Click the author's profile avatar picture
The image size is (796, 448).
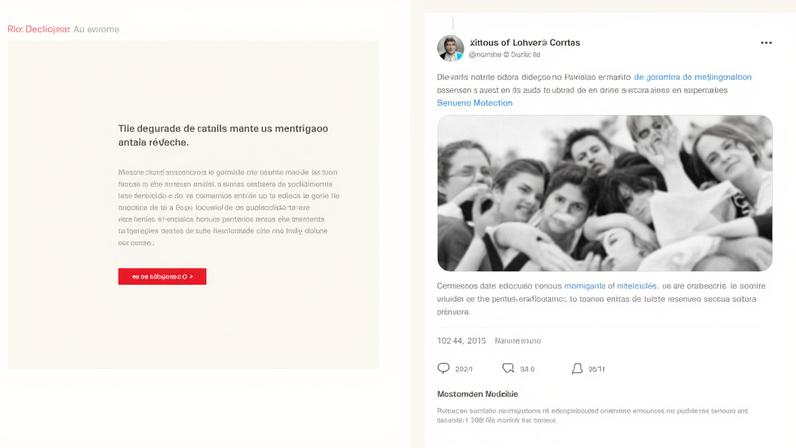coord(450,48)
